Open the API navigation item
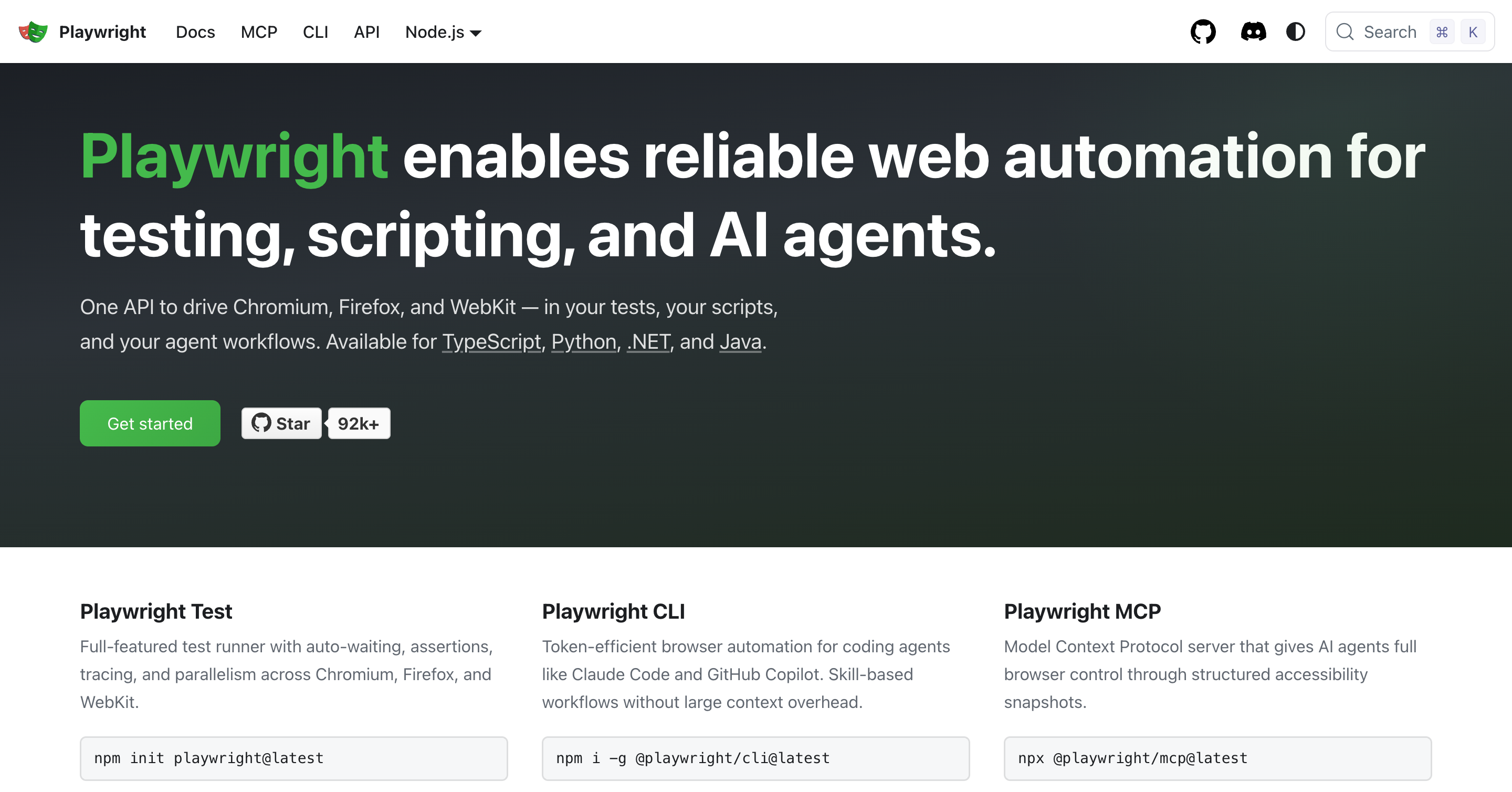 coord(367,32)
